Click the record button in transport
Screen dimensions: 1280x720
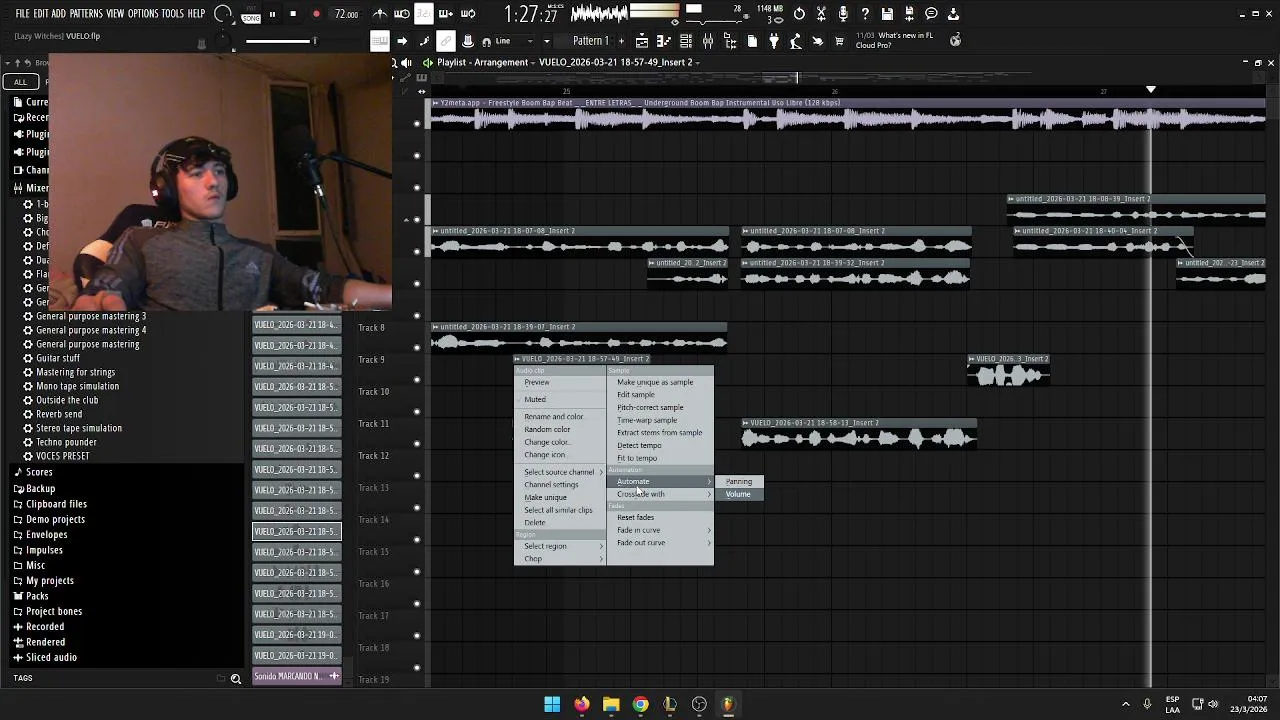pyautogui.click(x=316, y=14)
